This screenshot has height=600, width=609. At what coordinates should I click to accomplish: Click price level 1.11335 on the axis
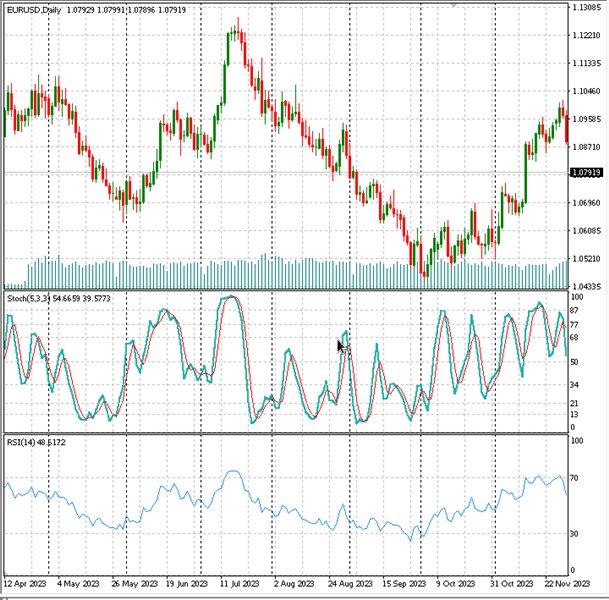click(587, 63)
